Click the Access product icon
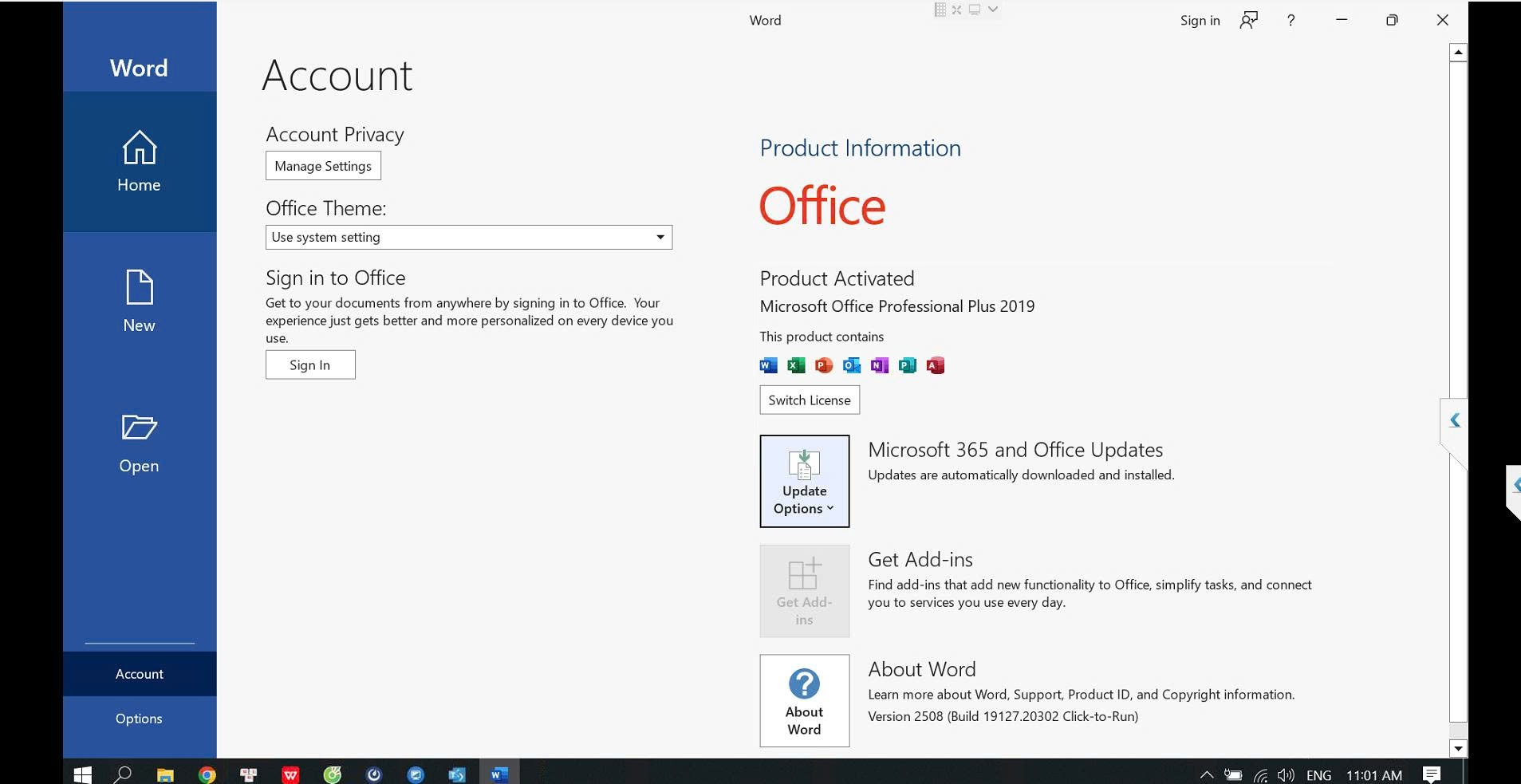 pyautogui.click(x=936, y=365)
